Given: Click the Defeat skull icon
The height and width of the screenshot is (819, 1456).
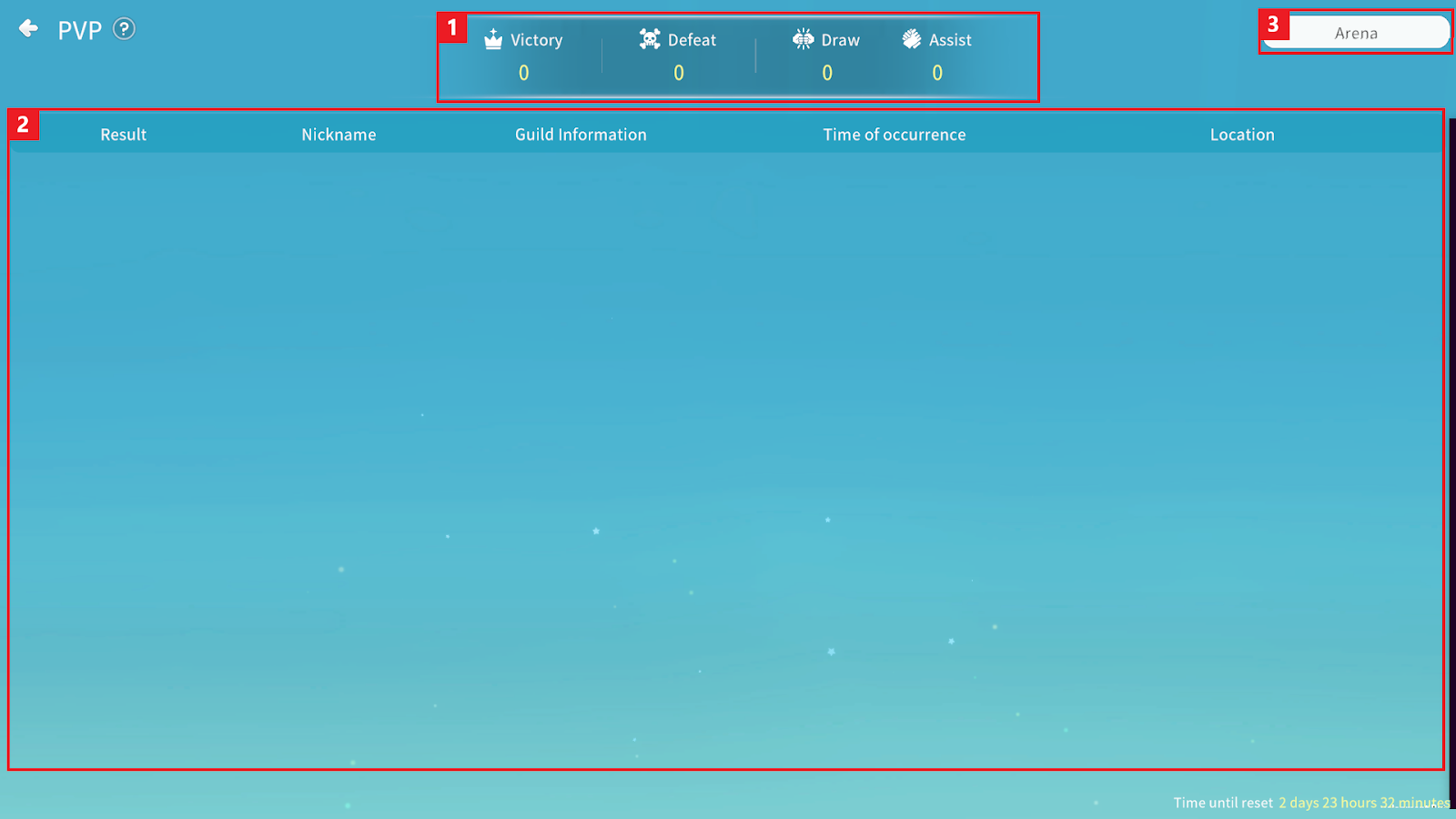Looking at the screenshot, I should click(x=650, y=39).
